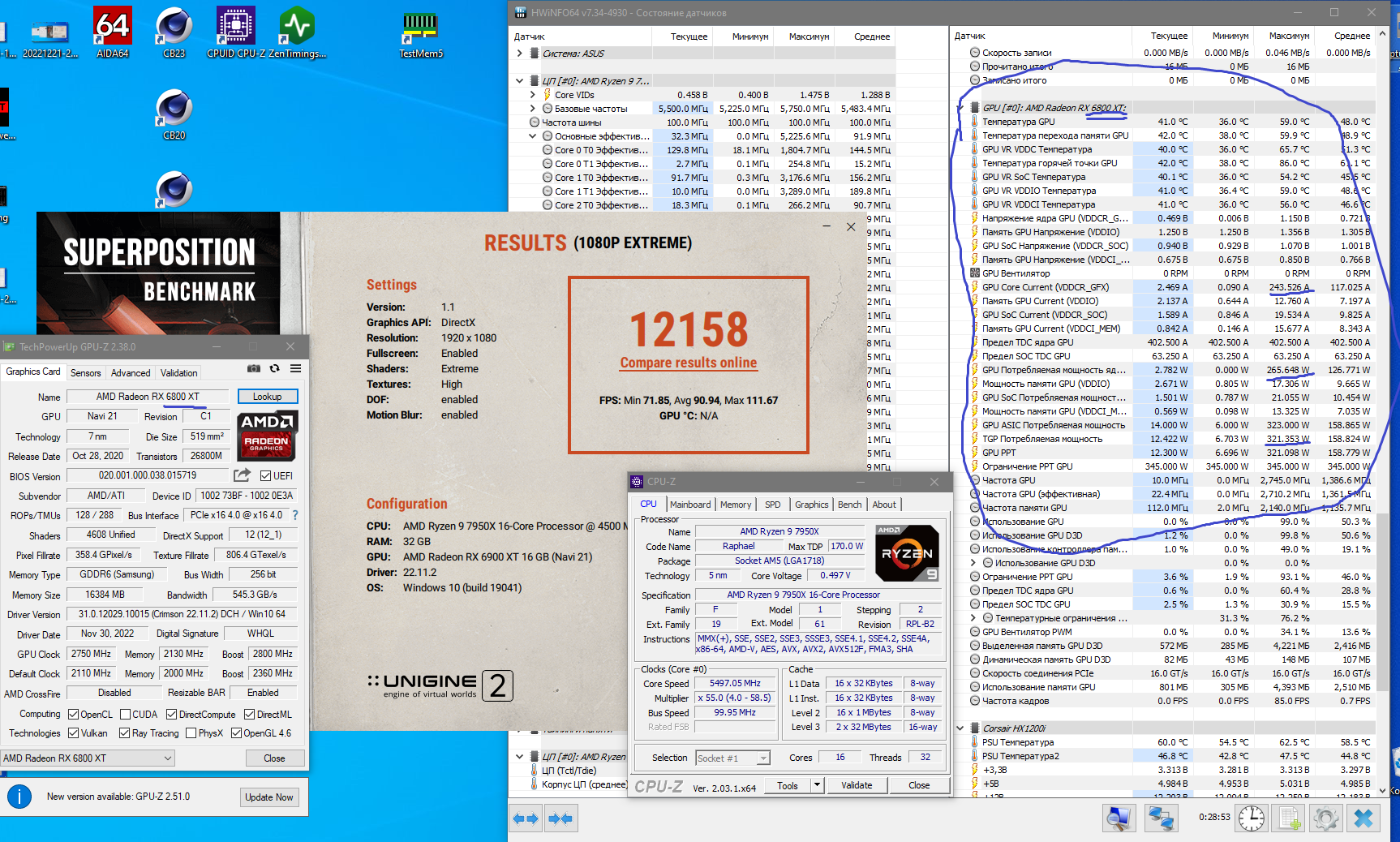Open the Mainboard tab in CPU-Z
Image resolution: width=1400 pixels, height=842 pixels.
(690, 505)
